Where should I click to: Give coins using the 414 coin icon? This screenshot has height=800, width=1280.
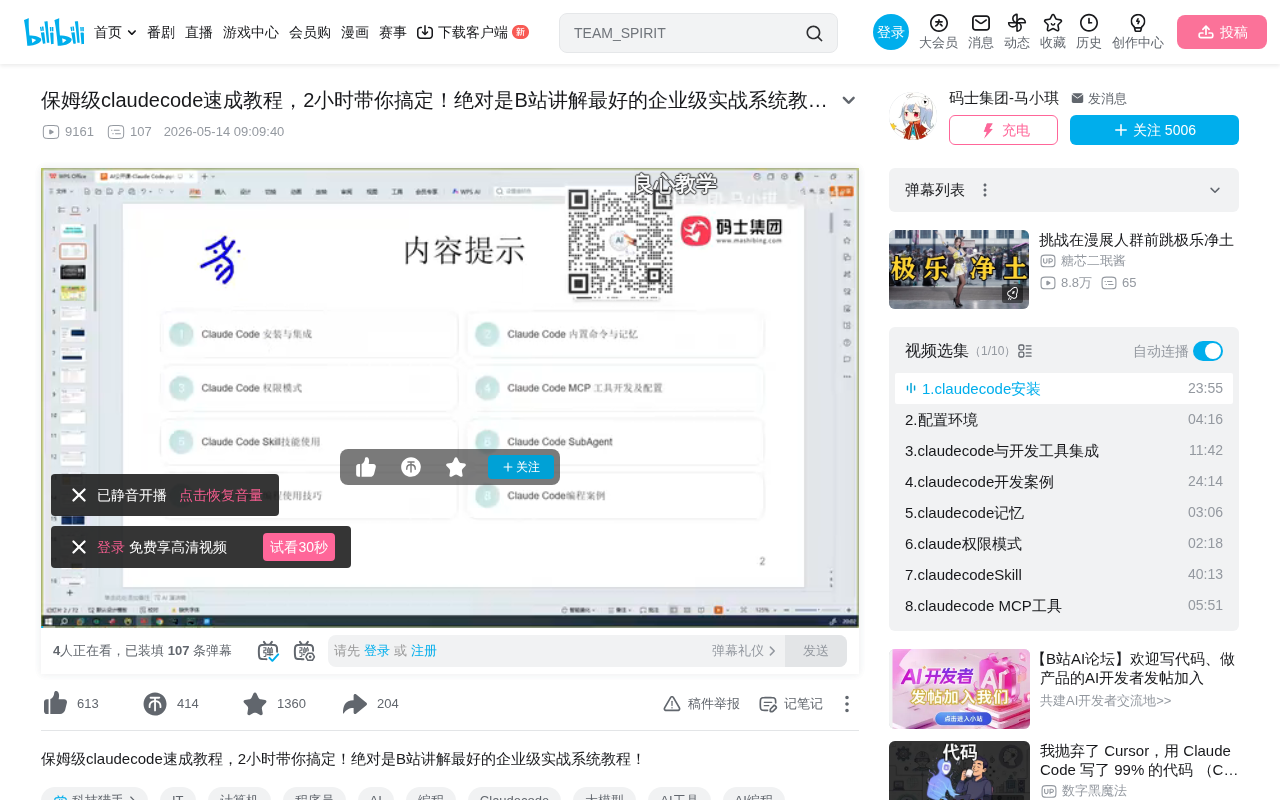(x=155, y=704)
